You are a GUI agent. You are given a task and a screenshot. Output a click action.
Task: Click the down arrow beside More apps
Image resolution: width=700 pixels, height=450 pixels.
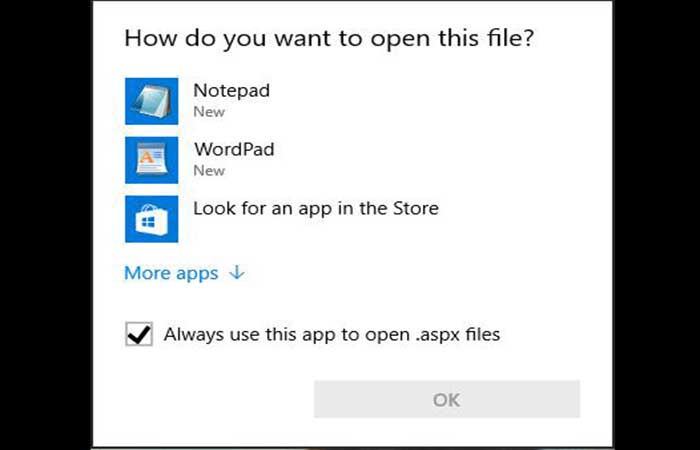pyautogui.click(x=237, y=273)
